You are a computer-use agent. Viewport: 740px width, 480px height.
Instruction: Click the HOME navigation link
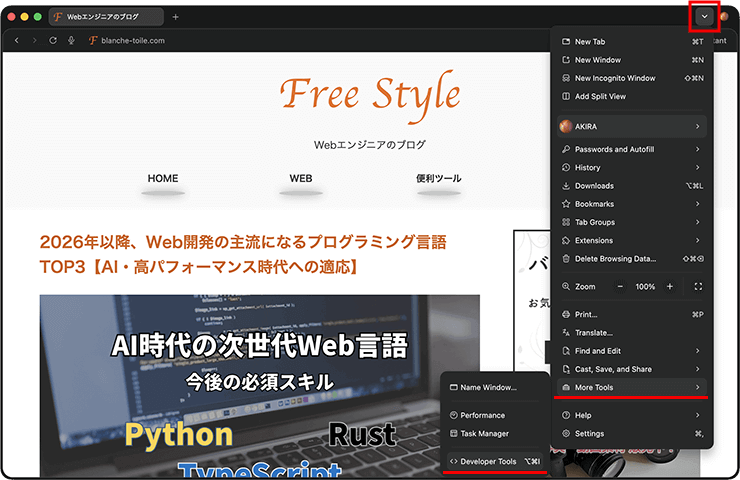(x=163, y=178)
